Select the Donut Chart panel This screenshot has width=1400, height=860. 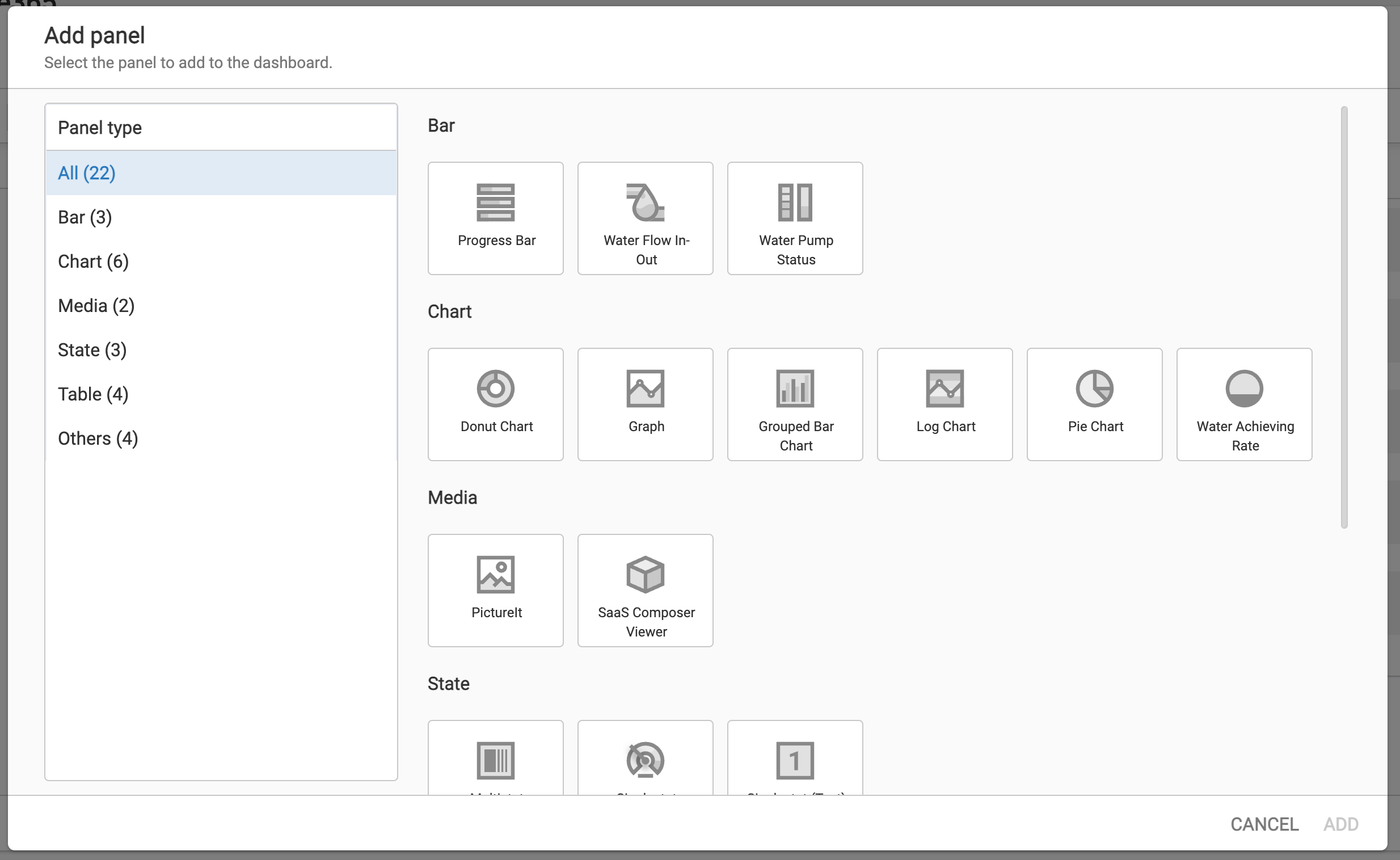click(x=495, y=404)
